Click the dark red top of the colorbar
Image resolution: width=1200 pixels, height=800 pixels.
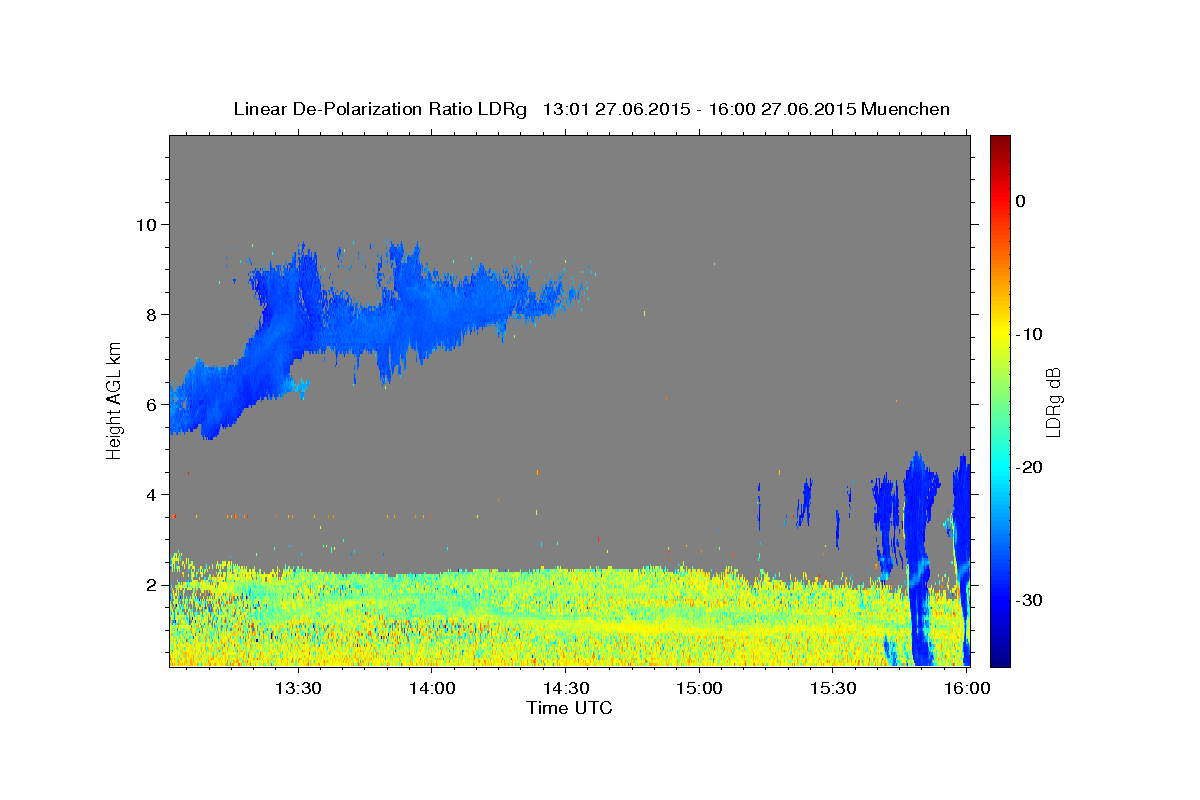(1000, 142)
